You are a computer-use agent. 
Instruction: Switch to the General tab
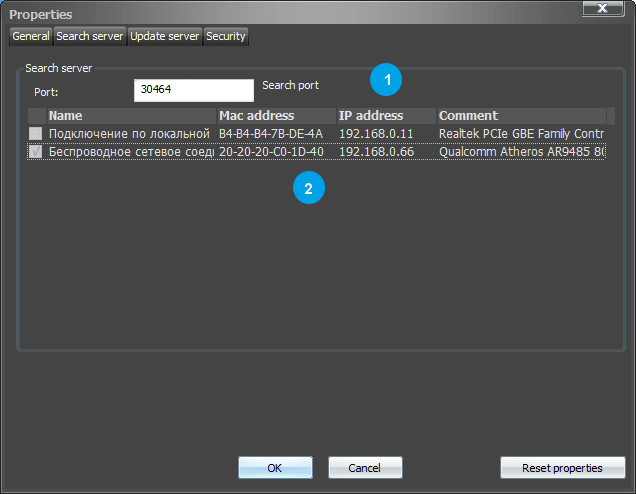31,36
